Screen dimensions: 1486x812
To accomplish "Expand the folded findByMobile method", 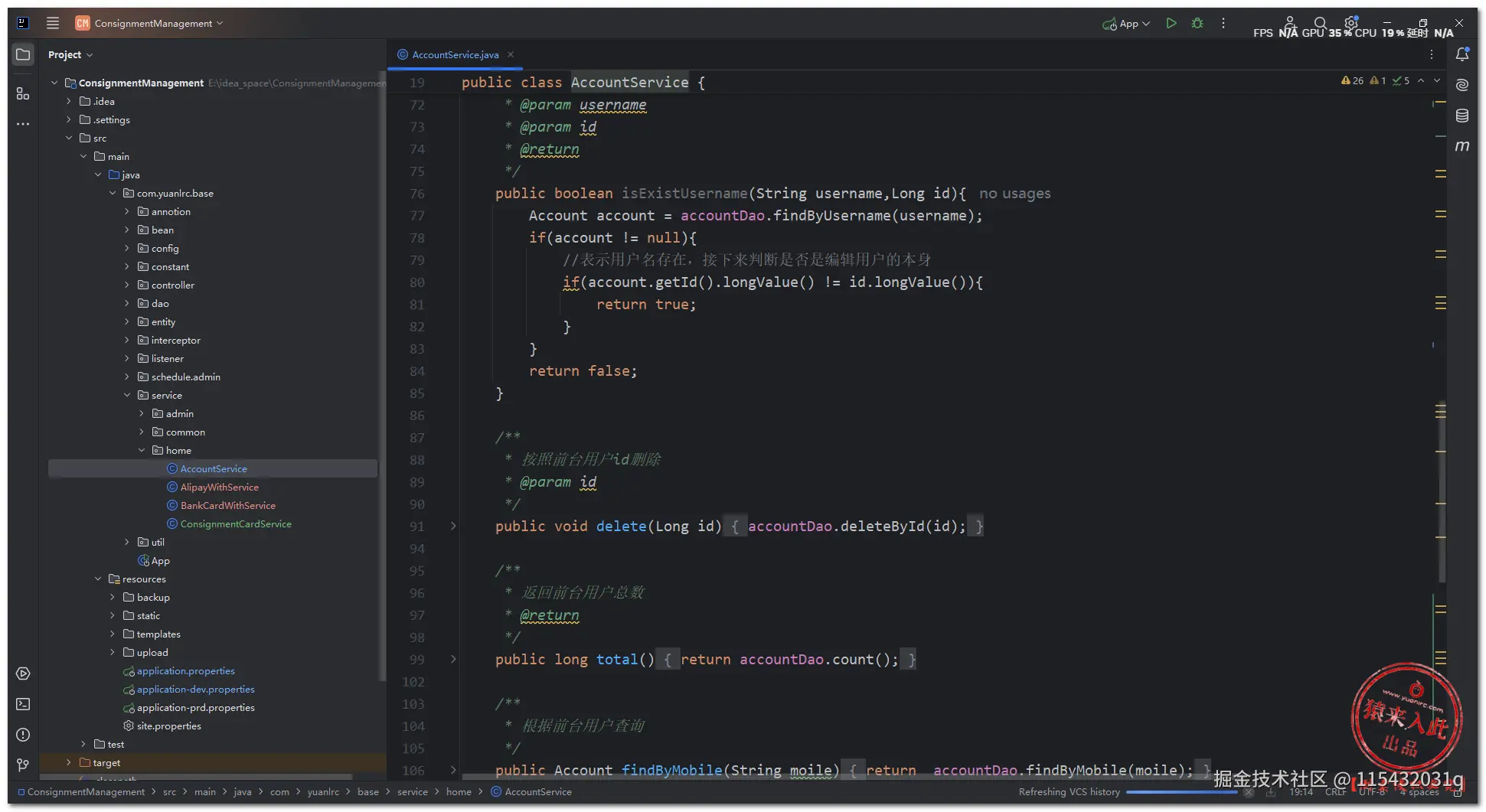I will click(x=453, y=770).
